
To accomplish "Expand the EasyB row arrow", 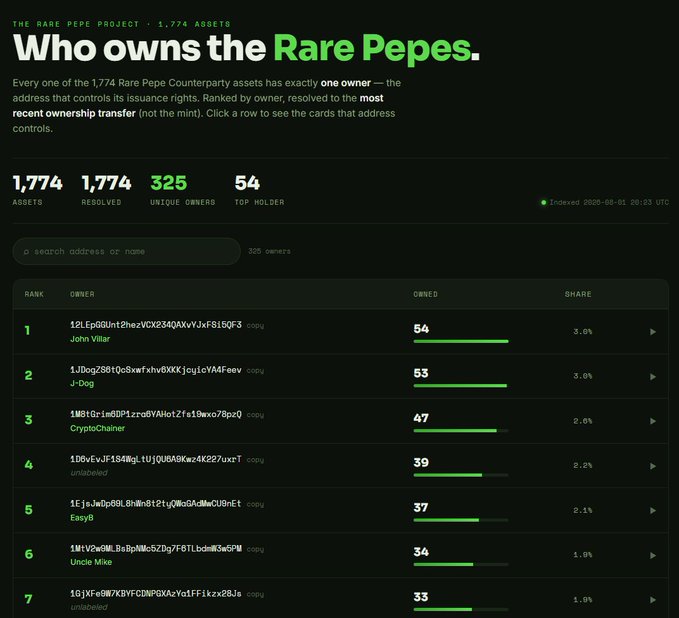I will pos(653,511).
